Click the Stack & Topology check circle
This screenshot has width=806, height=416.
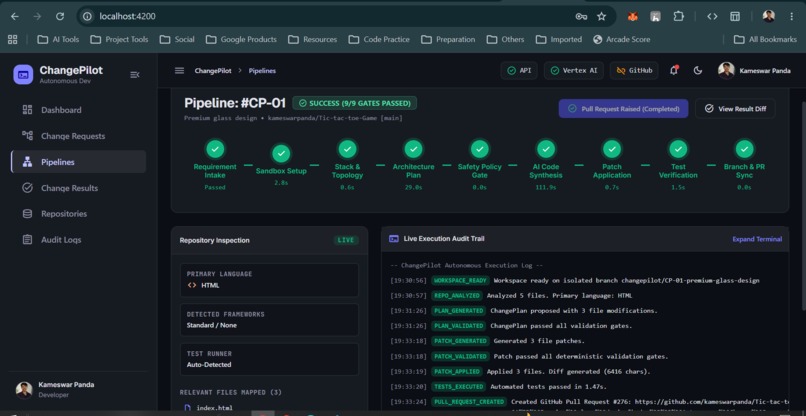pyautogui.click(x=347, y=149)
